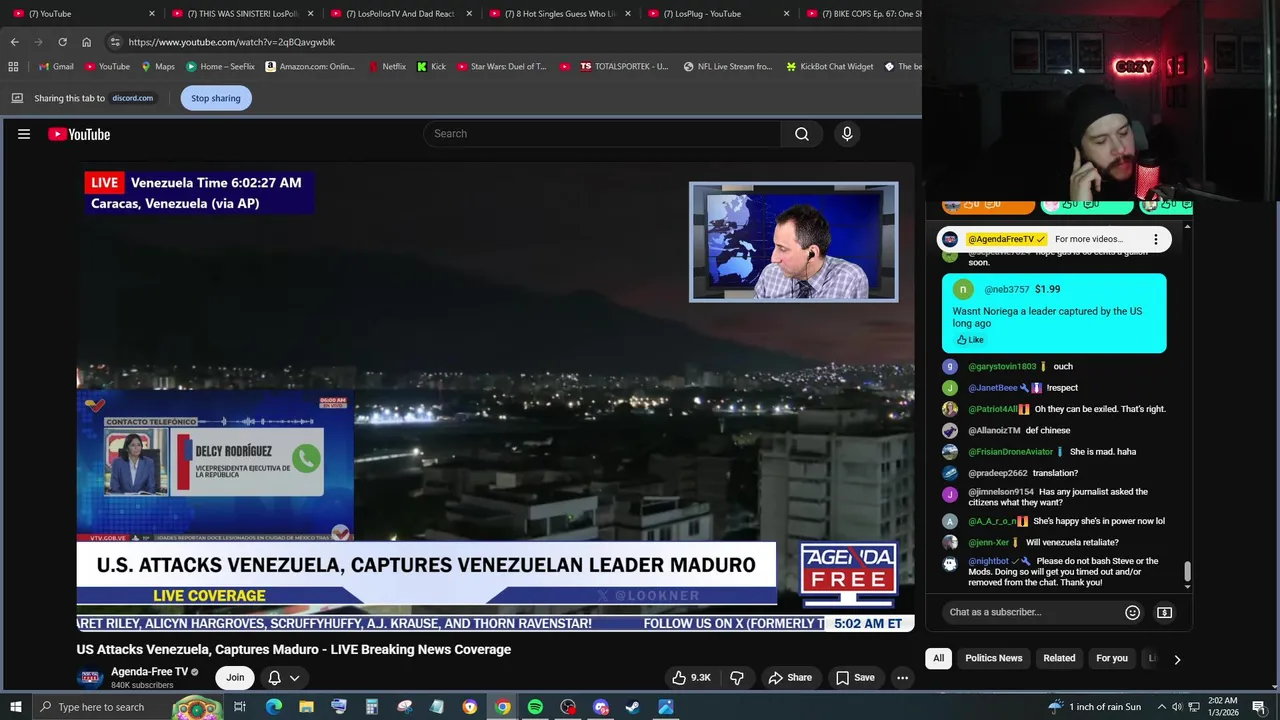Viewport: 1280px width, 720px height.
Task: Open the @nightbot commenter name
Action: 988,561
